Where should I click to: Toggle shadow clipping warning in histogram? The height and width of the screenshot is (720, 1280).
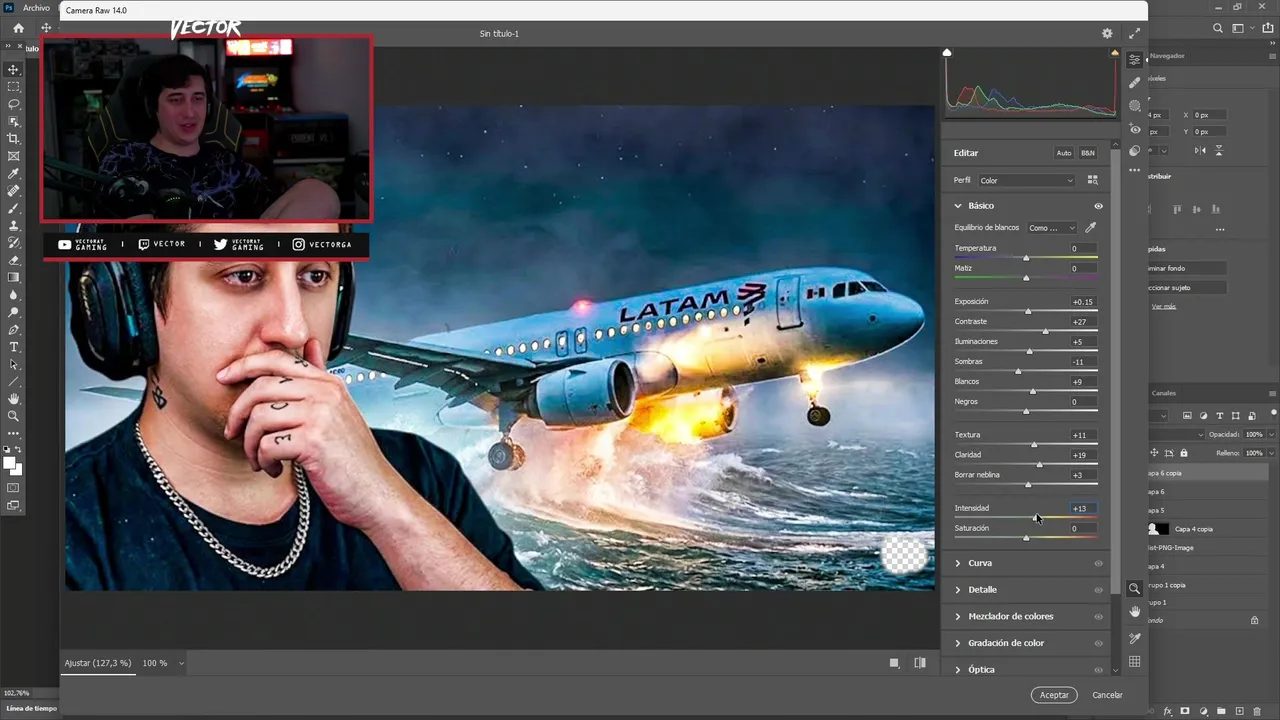click(947, 52)
